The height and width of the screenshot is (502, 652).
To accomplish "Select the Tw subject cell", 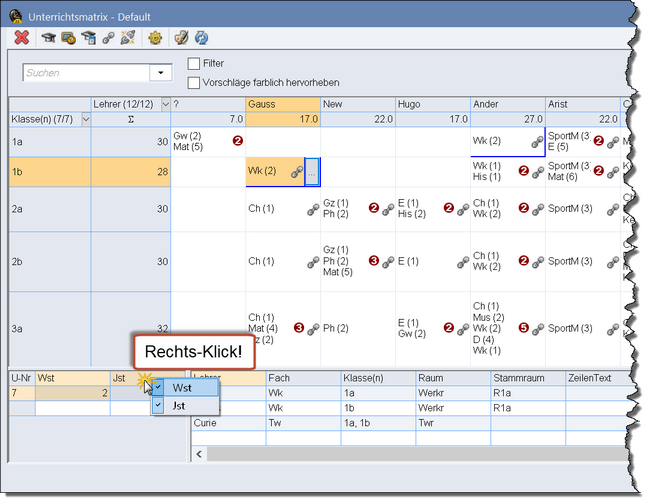I will pyautogui.click(x=304, y=423).
